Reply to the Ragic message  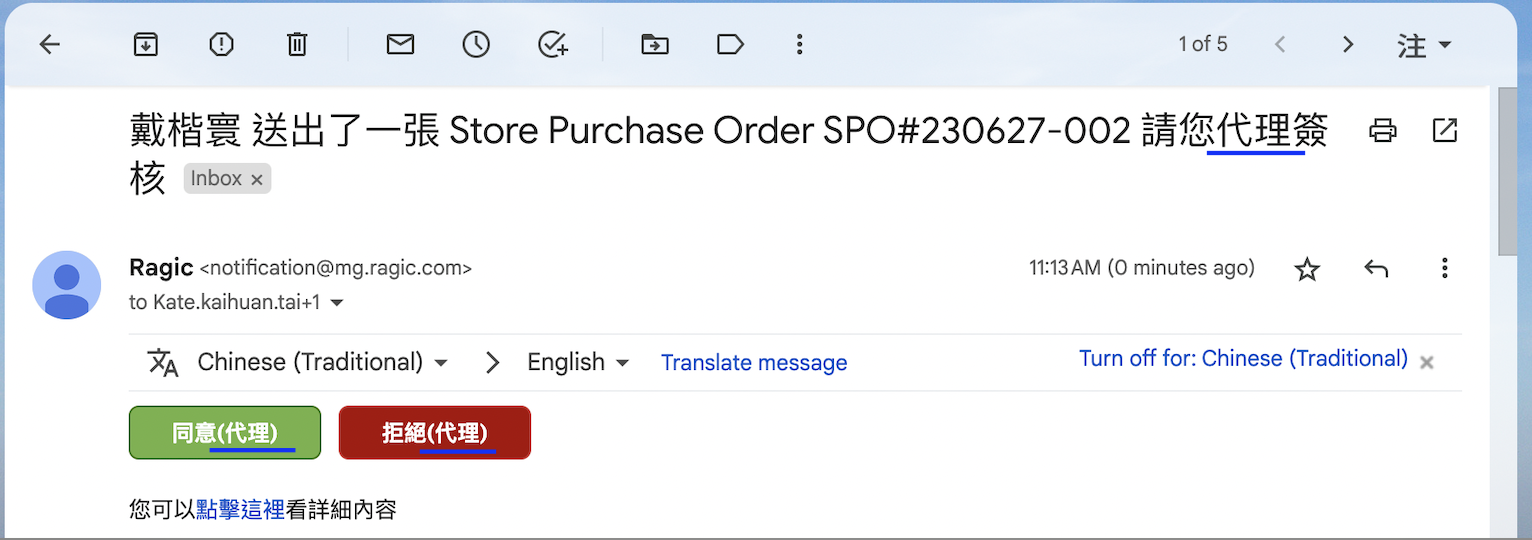tap(1376, 268)
